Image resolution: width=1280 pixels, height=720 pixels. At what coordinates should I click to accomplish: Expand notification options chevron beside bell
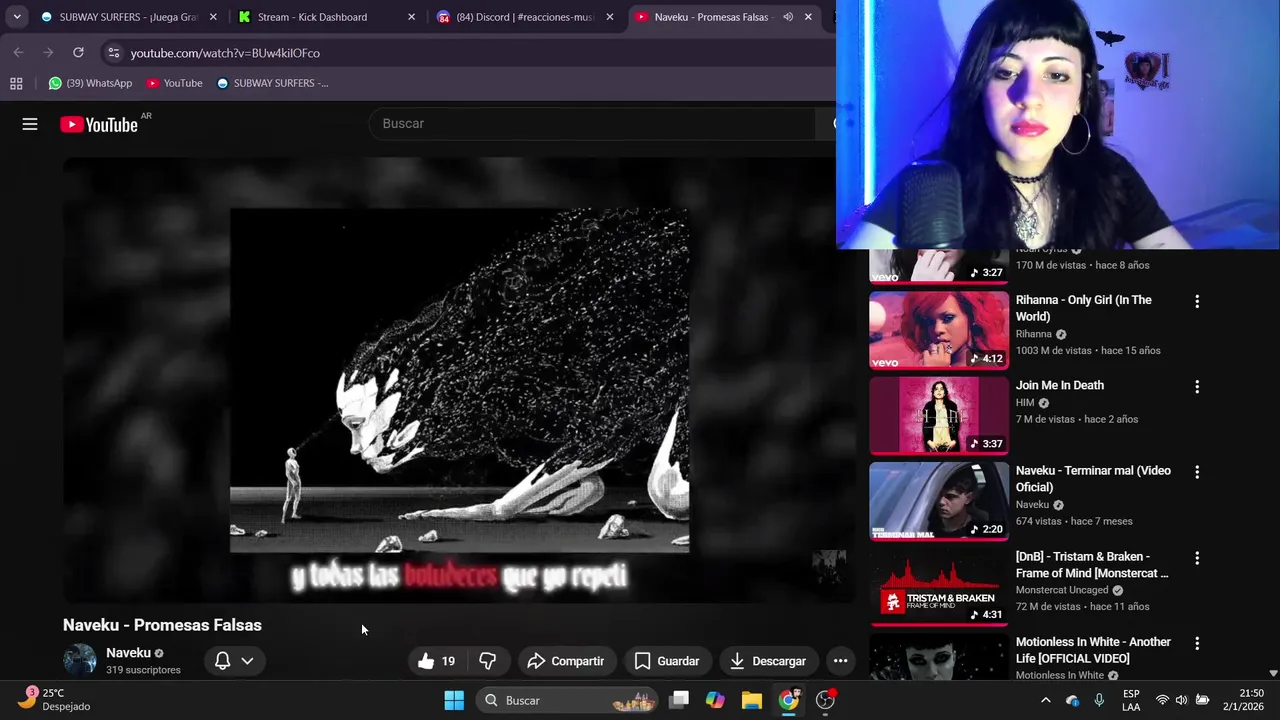click(247, 661)
